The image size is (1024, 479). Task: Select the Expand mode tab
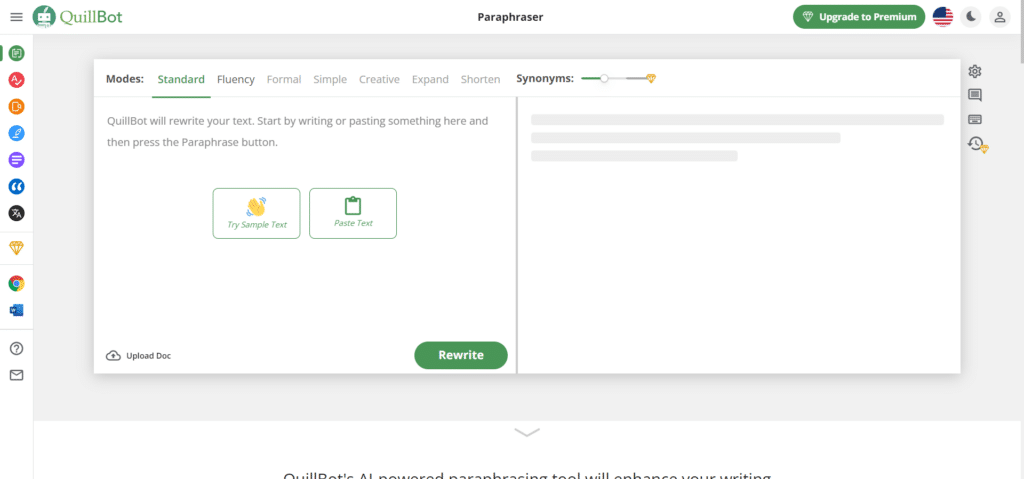point(430,79)
